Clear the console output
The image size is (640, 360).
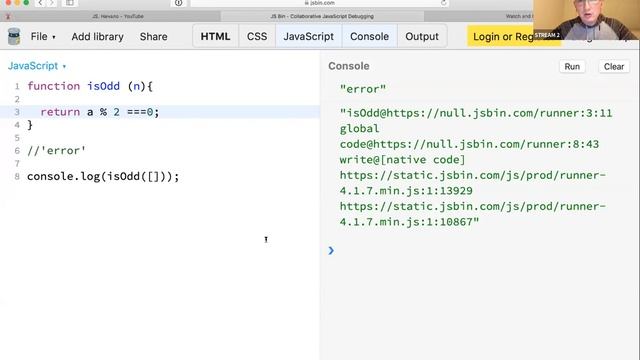pos(614,67)
